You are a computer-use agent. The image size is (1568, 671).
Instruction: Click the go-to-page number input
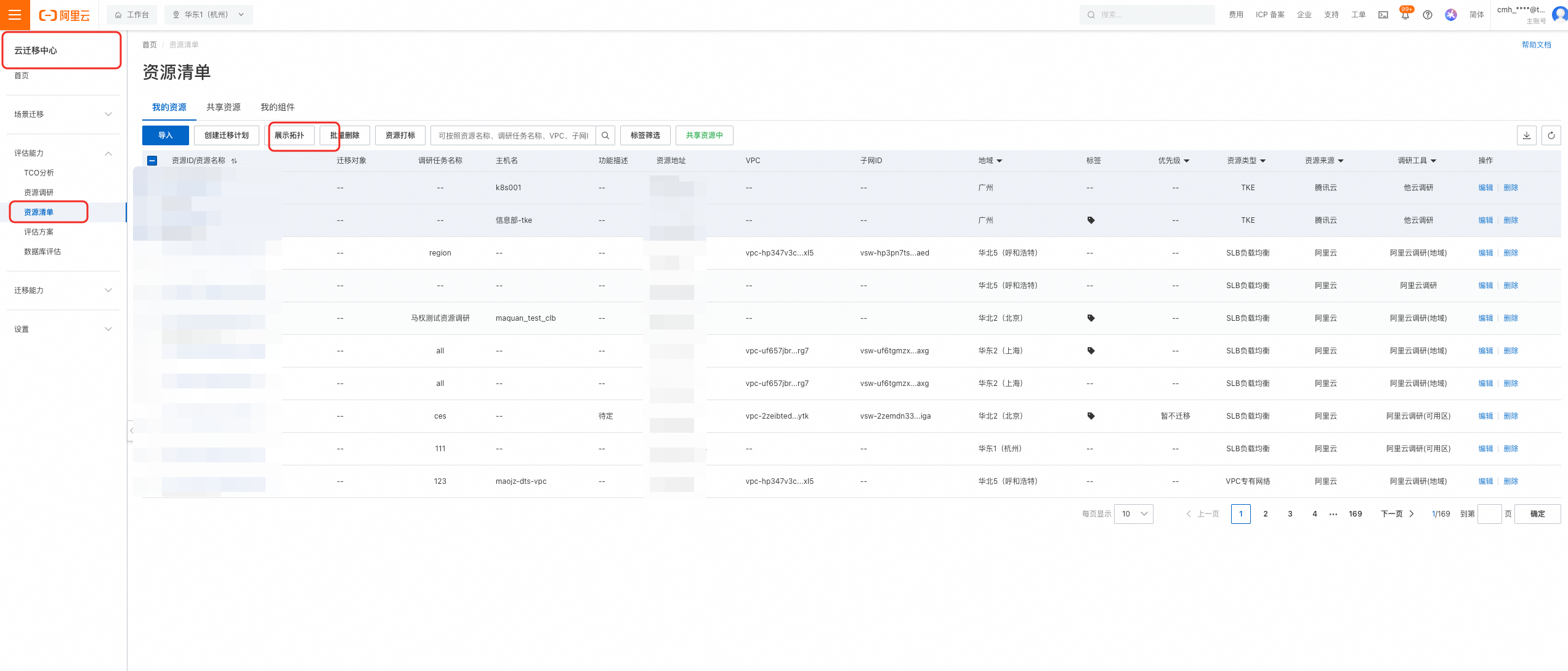1489,514
